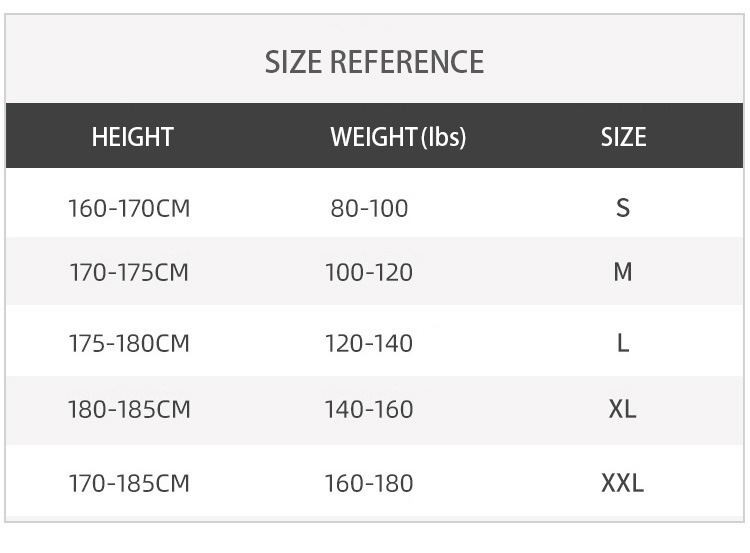Viewport: 750px width, 553px height.
Task: Click the 170-175CM height cell
Action: tap(129, 272)
